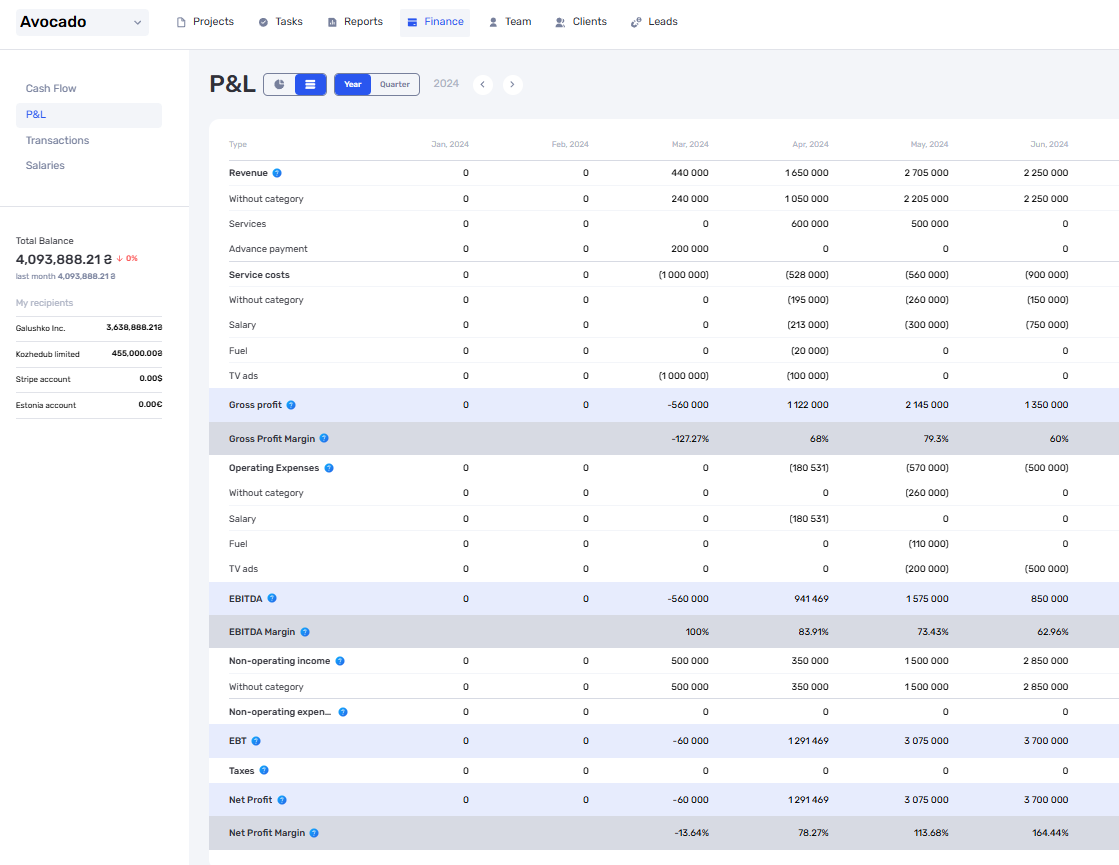
Task: Open the Team page
Action: 510,22
